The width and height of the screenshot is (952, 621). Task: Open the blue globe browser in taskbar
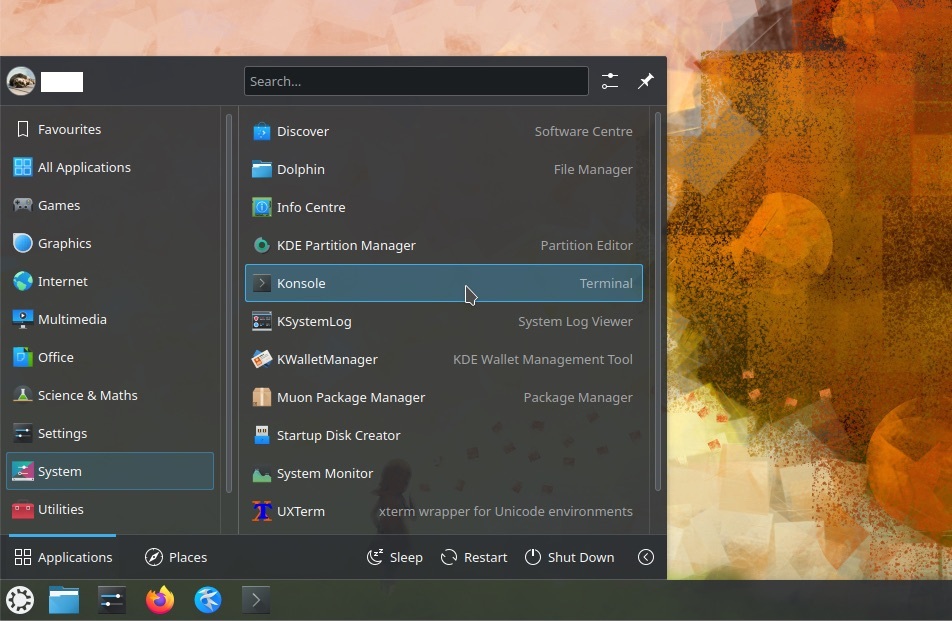pyautogui.click(x=208, y=600)
